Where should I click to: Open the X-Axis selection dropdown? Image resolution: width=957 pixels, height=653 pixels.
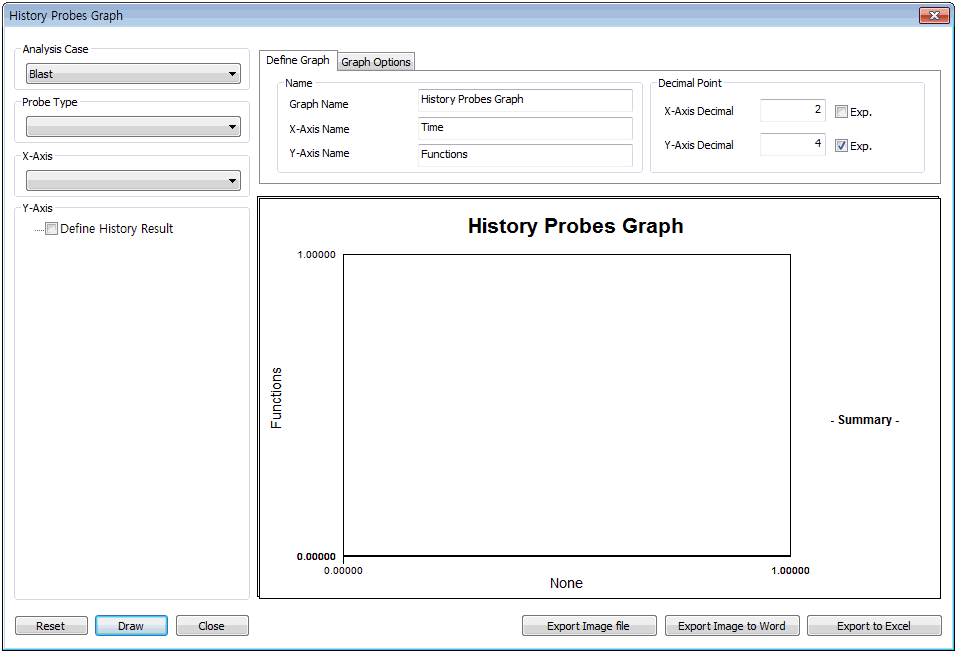(x=133, y=181)
